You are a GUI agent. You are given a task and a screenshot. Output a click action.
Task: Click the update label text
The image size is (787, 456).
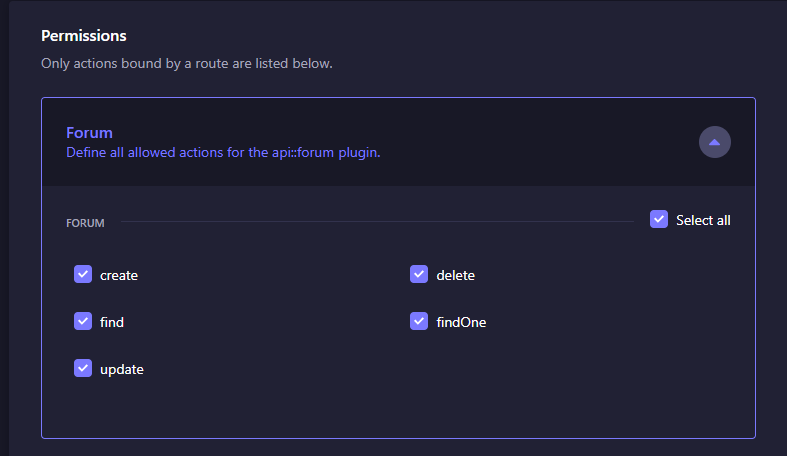[x=122, y=370]
